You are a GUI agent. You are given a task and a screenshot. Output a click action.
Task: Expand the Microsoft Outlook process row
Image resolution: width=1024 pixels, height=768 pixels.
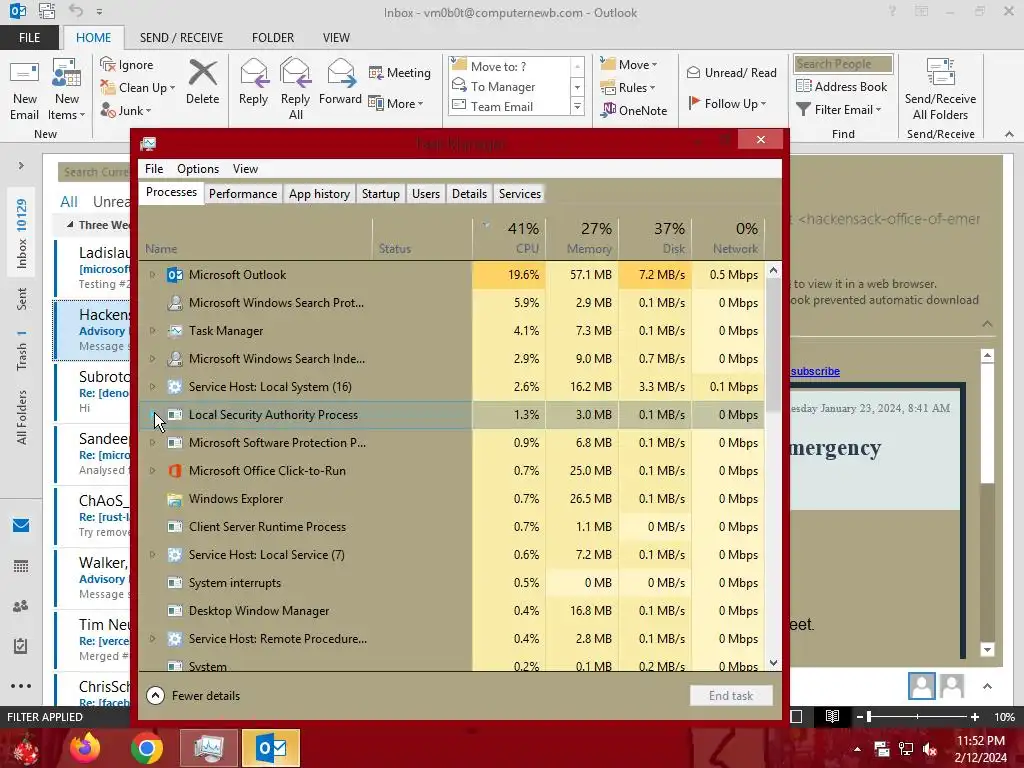(152, 275)
